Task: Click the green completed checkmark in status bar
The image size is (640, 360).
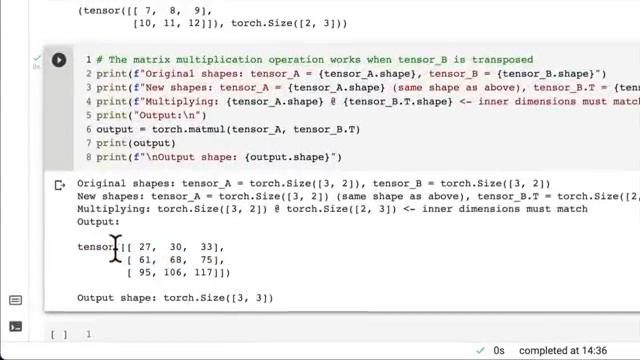Action: coord(480,350)
